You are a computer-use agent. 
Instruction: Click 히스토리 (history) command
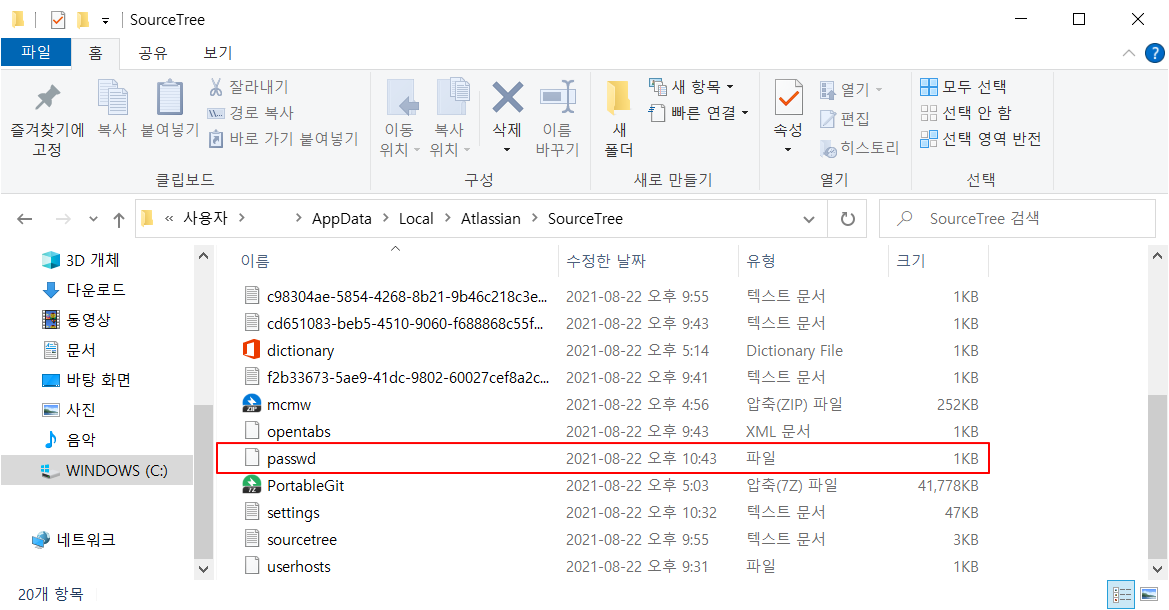point(860,148)
